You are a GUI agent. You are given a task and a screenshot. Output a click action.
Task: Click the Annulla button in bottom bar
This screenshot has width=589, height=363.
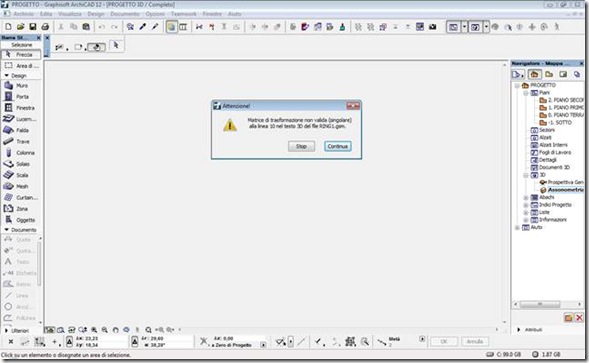coord(474,342)
